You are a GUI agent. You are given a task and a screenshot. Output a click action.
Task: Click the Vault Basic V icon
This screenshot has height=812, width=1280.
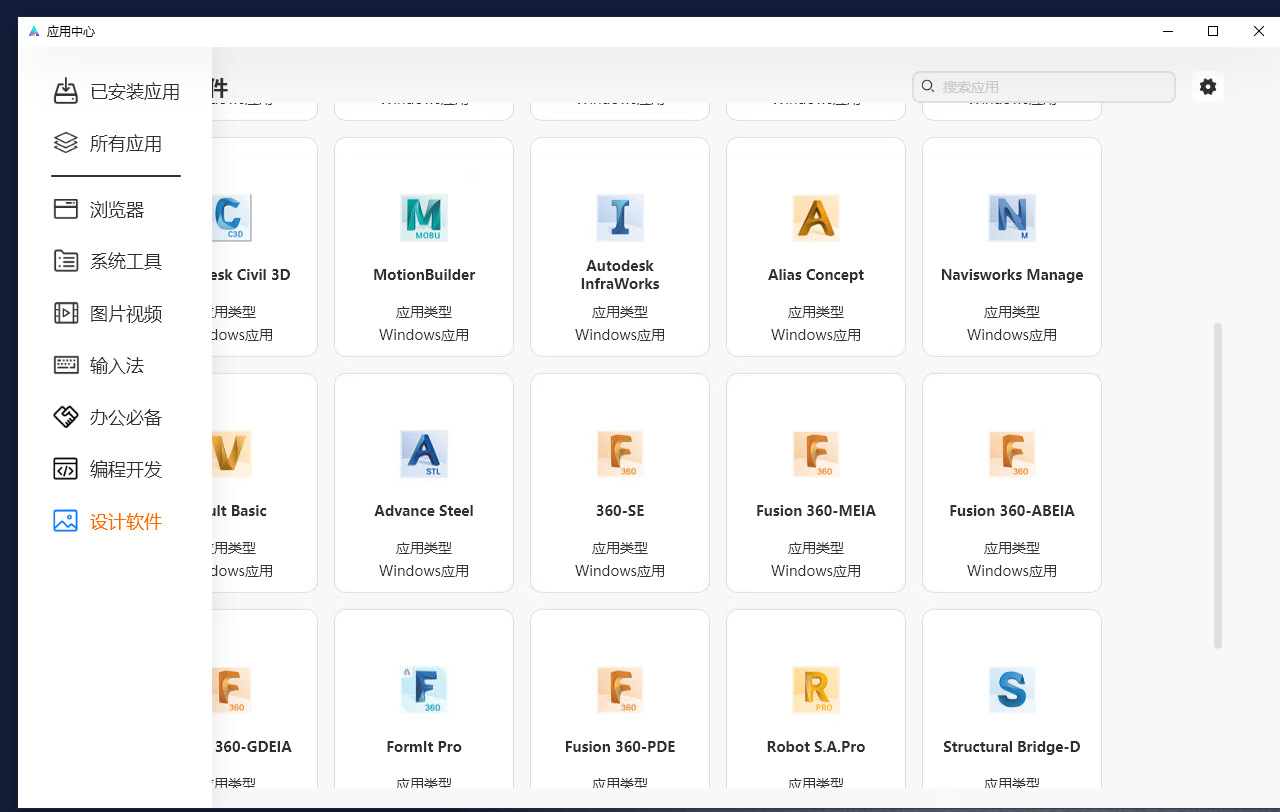232,454
